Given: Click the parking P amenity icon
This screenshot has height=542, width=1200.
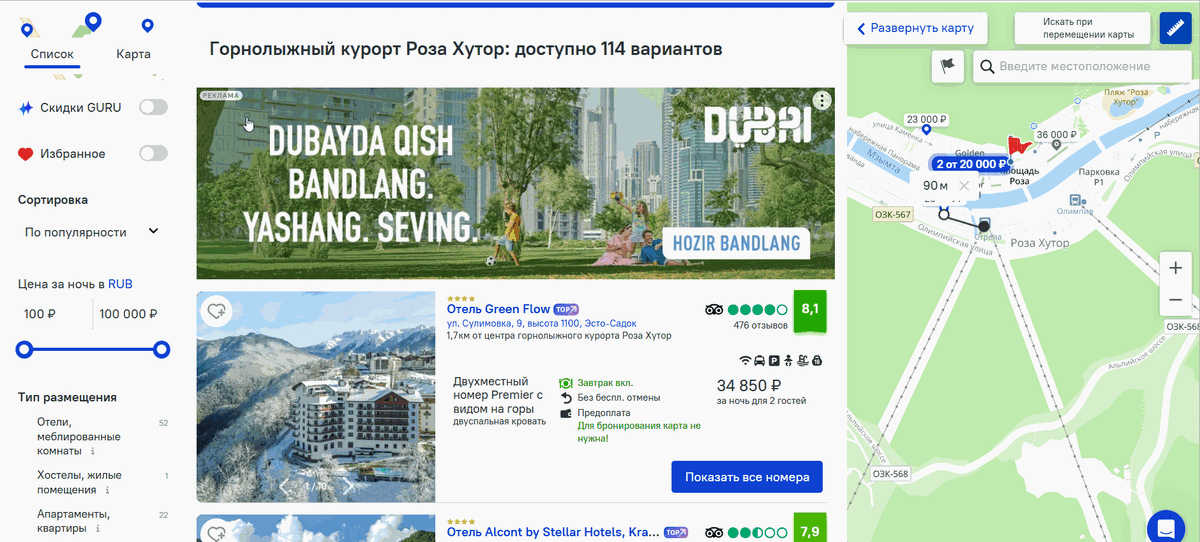Looking at the screenshot, I should [x=774, y=360].
